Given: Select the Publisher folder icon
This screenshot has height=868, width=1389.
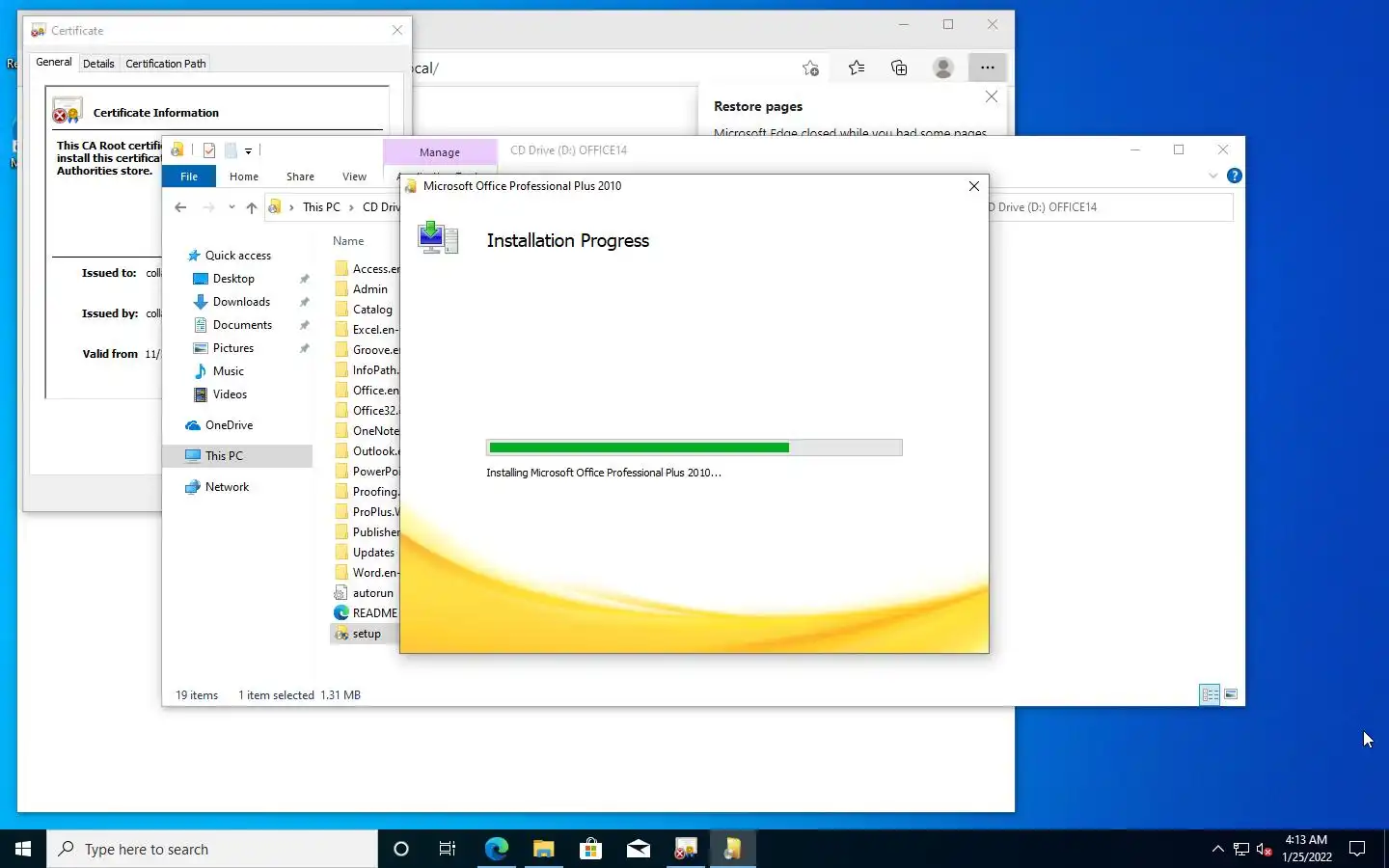Looking at the screenshot, I should pyautogui.click(x=341, y=532).
